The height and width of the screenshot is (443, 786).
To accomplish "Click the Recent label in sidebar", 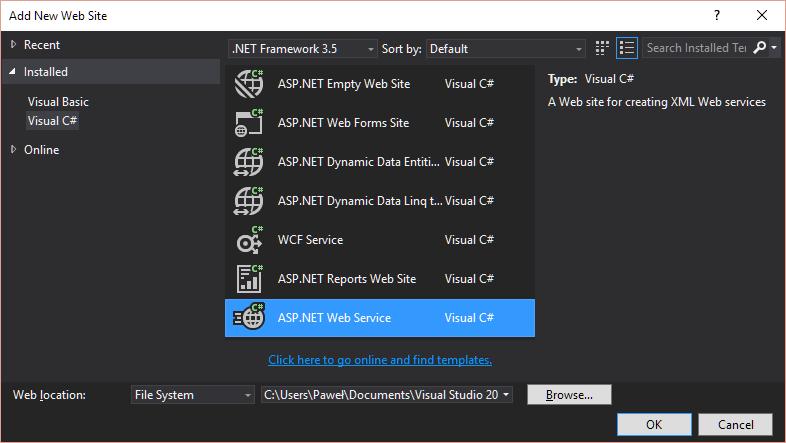I will point(42,45).
